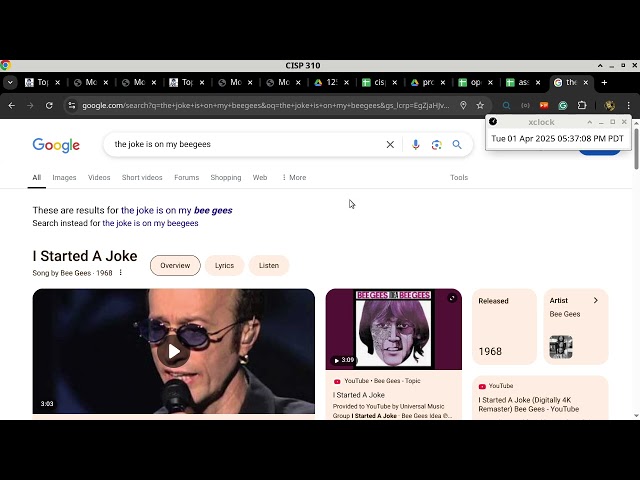Click the address bar URL

265,105
